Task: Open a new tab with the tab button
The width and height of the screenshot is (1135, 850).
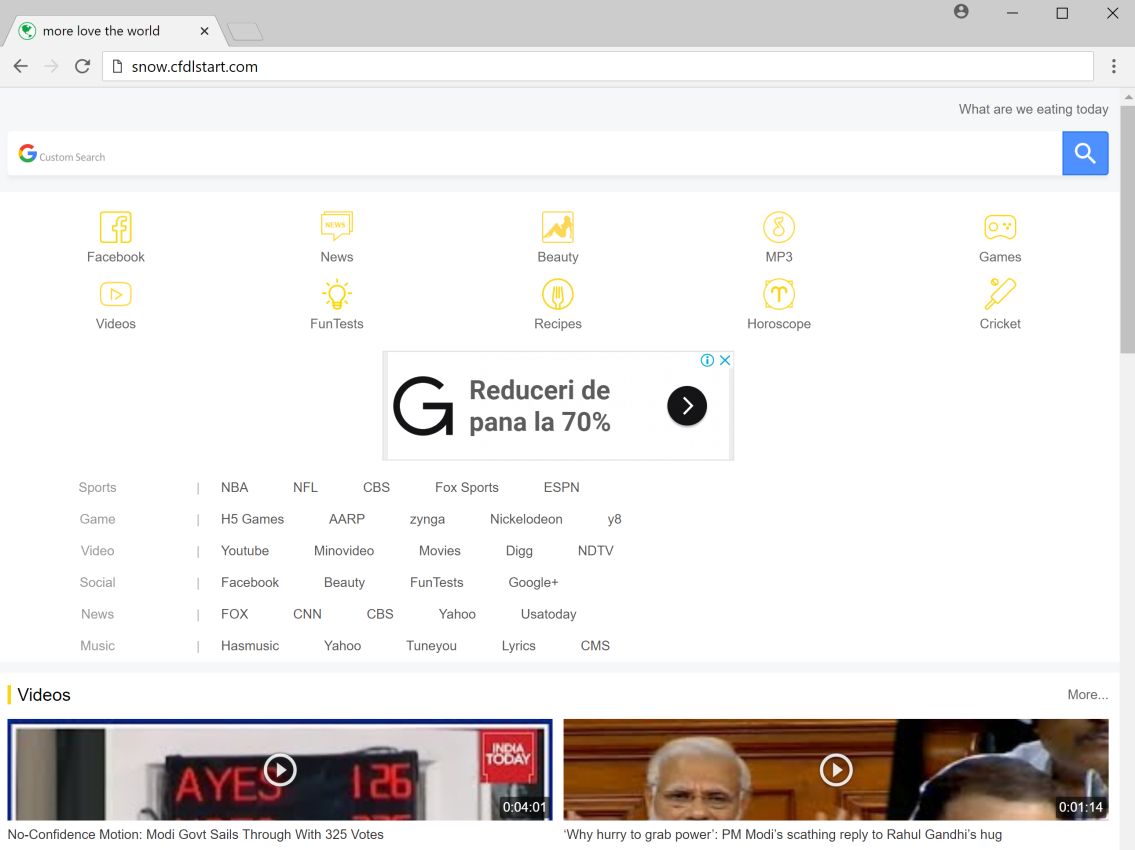Action: pyautogui.click(x=245, y=32)
